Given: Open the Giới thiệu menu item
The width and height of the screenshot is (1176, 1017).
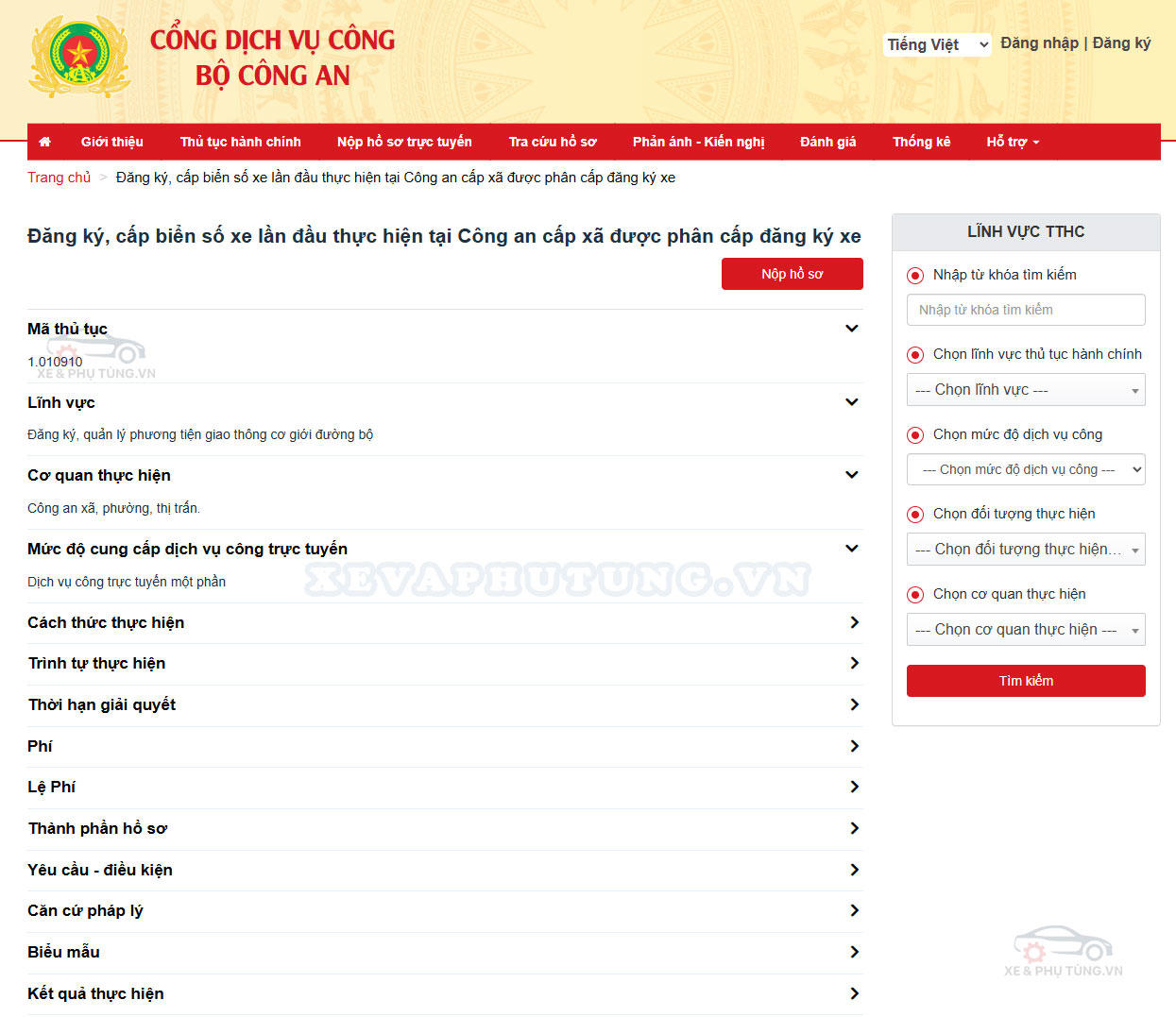Looking at the screenshot, I should (x=112, y=142).
